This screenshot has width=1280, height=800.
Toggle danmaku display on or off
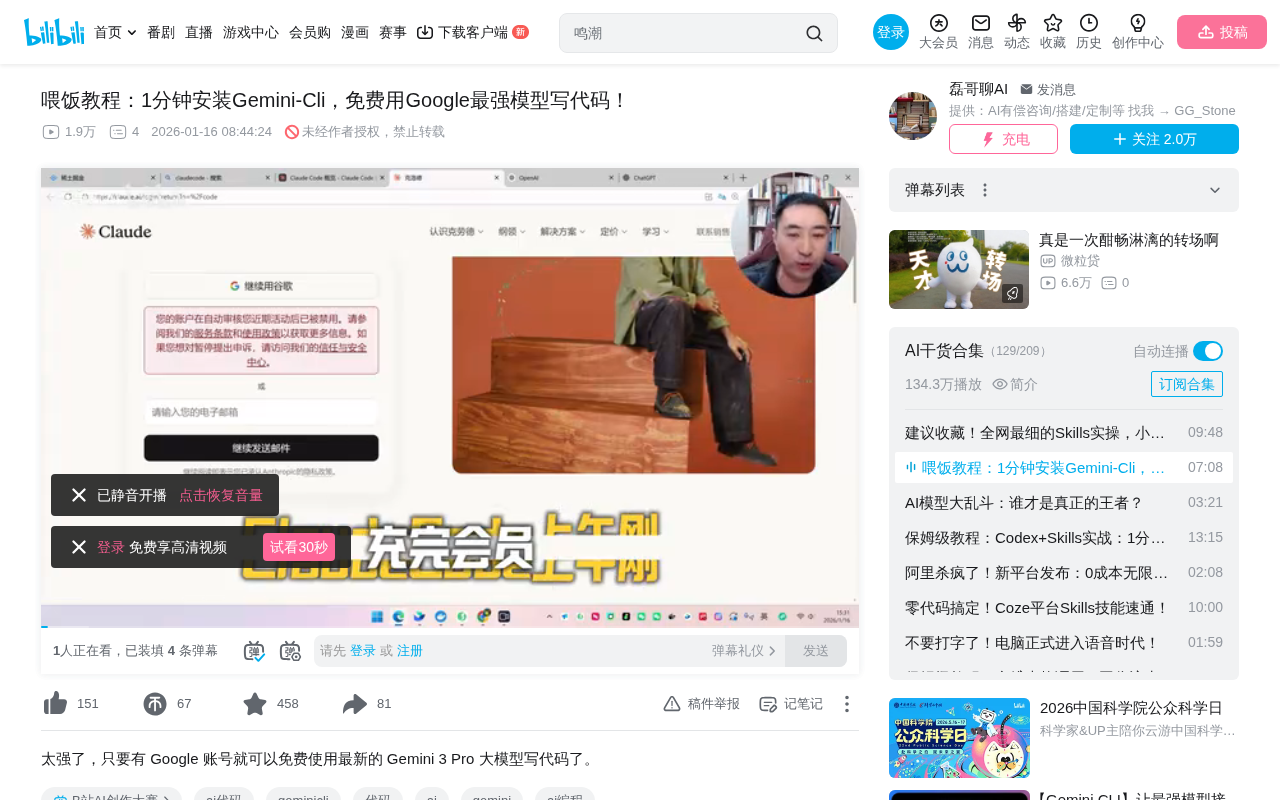254,651
